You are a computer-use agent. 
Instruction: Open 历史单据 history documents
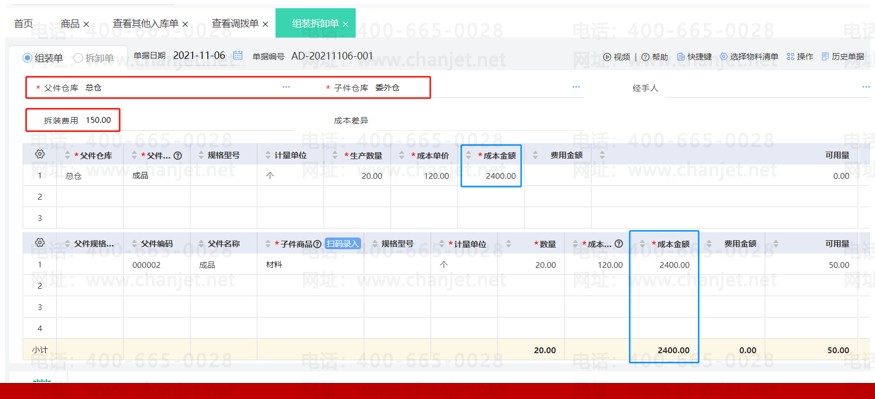coord(843,57)
